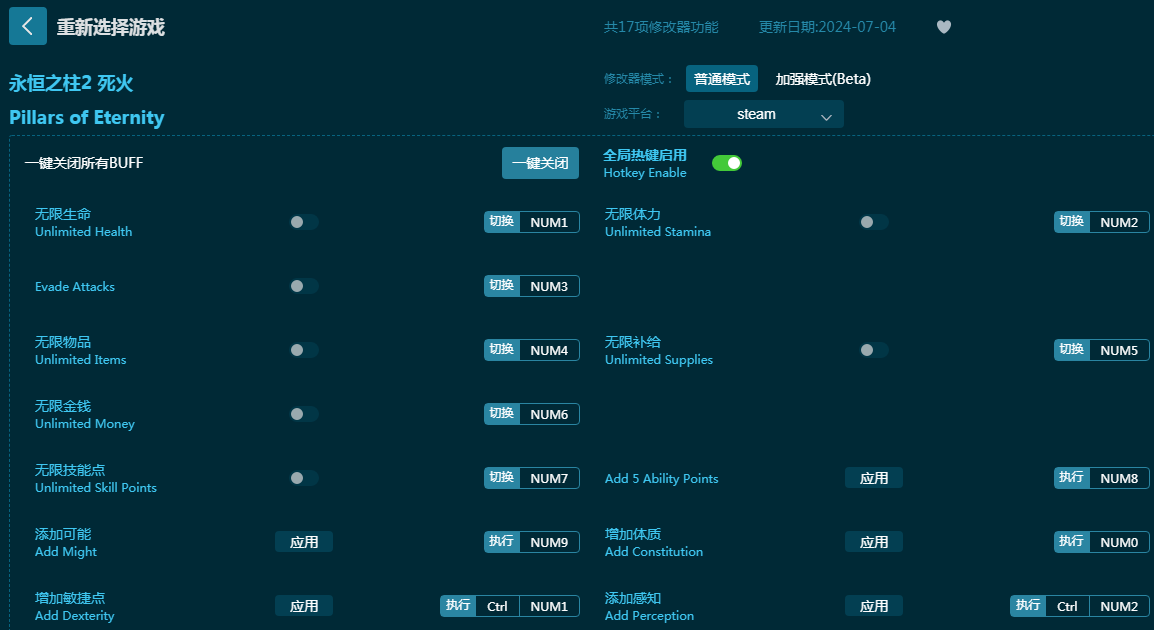Click 切换 hotkey button for Unlimited Skill Points
Viewport: 1154px width, 630px height.
502,478
